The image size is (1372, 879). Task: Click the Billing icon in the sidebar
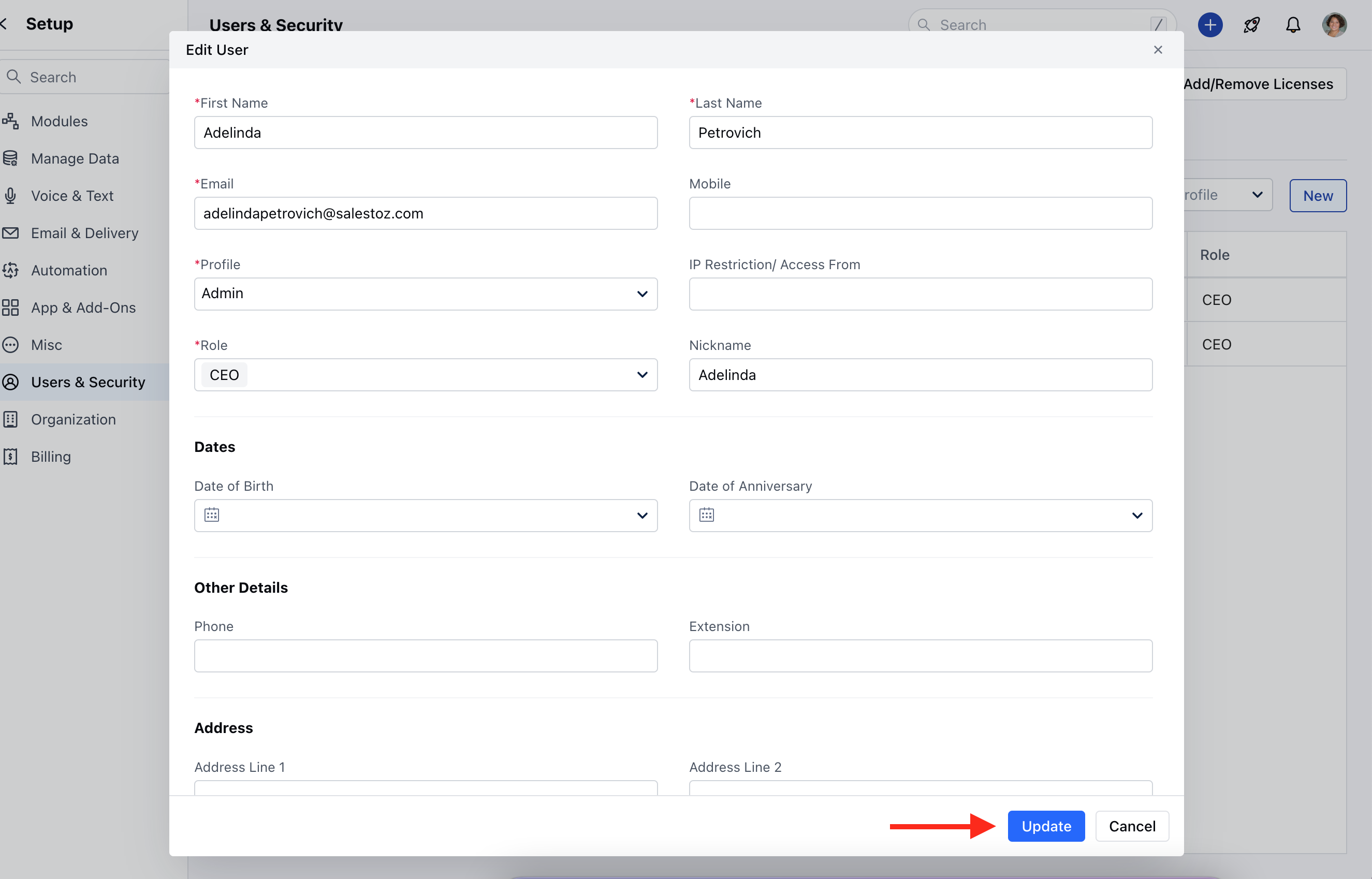pyautogui.click(x=11, y=456)
